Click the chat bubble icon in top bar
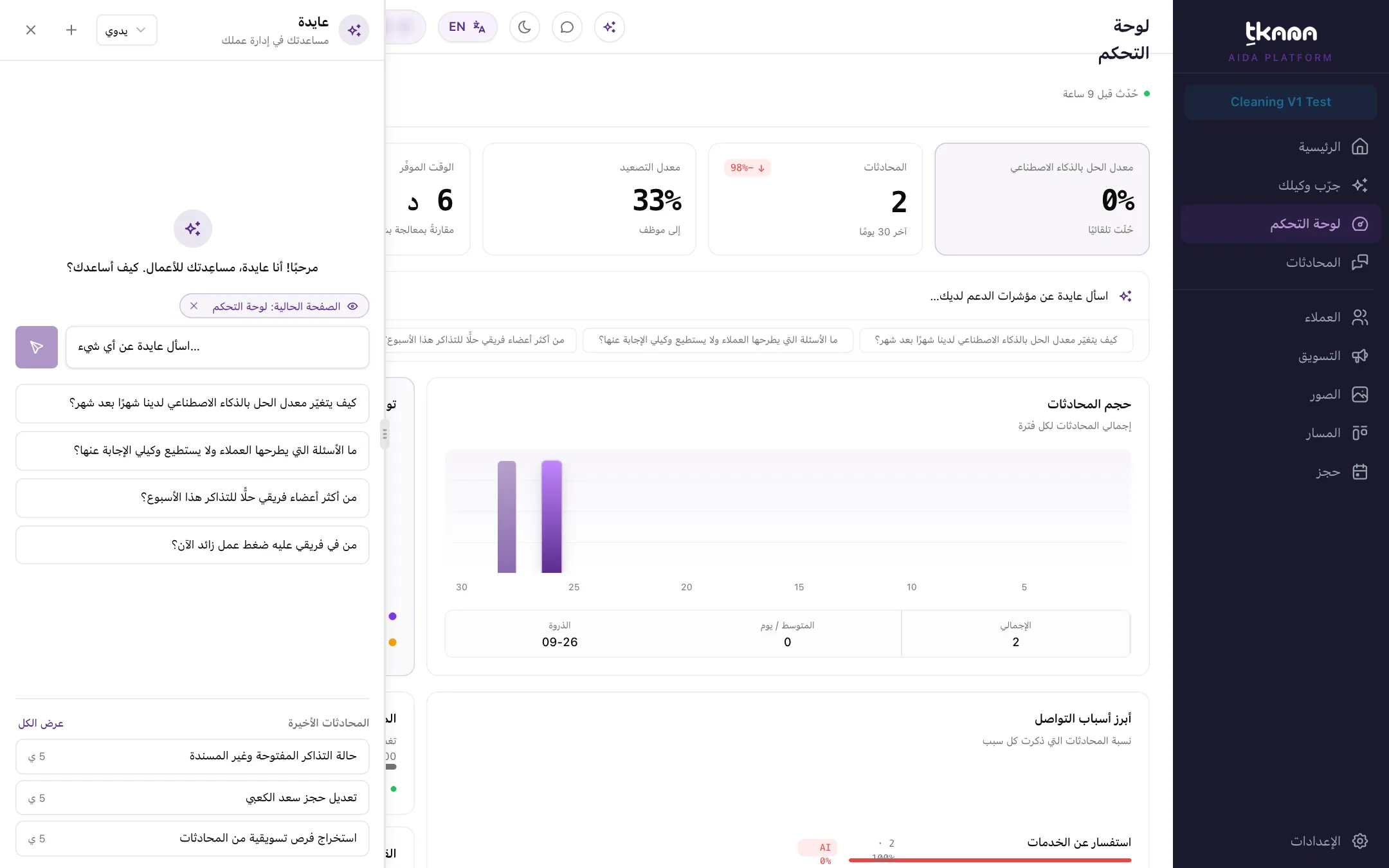 [x=567, y=27]
